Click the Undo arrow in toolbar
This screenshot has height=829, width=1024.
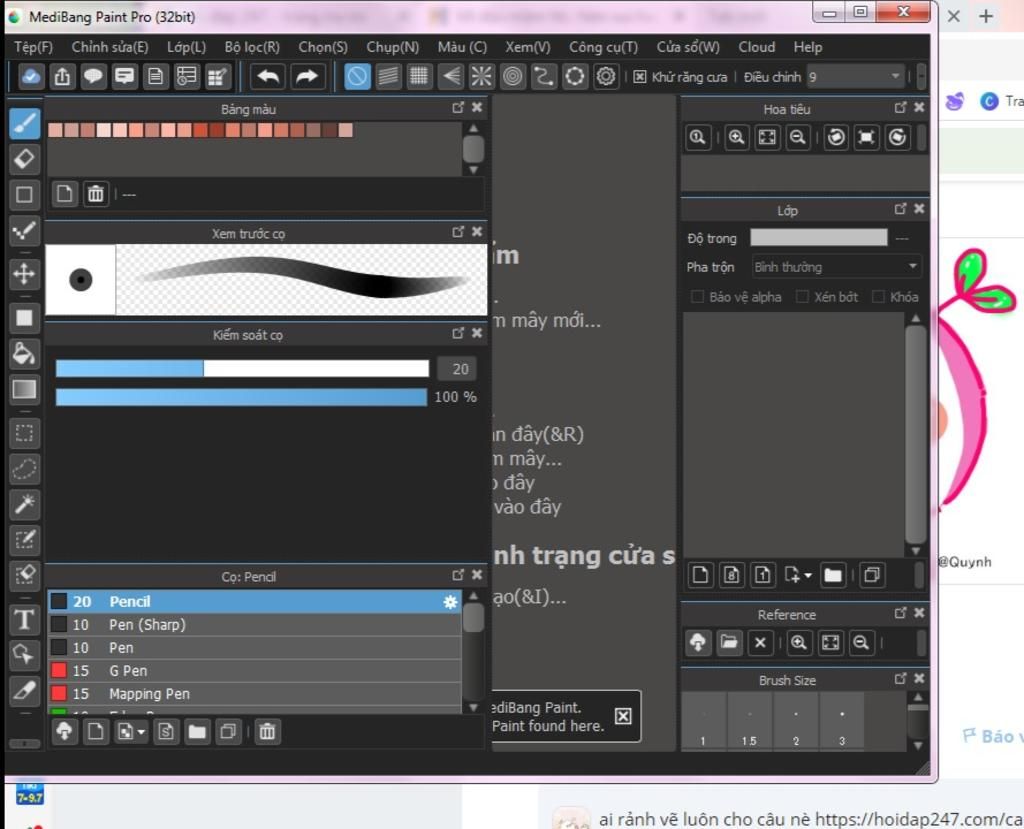[x=268, y=76]
